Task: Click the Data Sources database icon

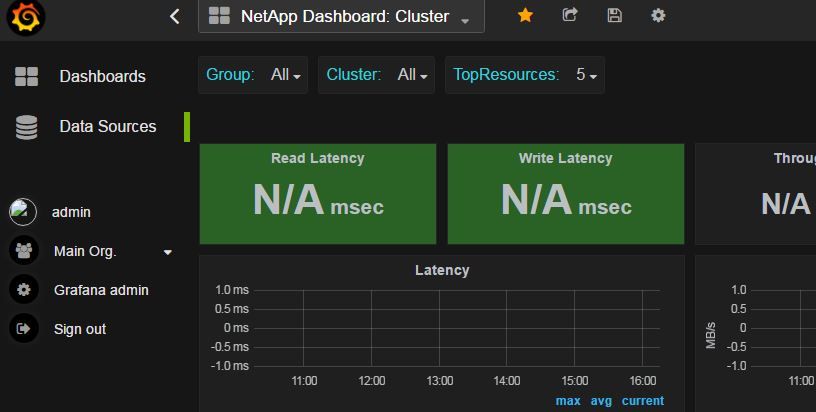Action: pos(26,127)
